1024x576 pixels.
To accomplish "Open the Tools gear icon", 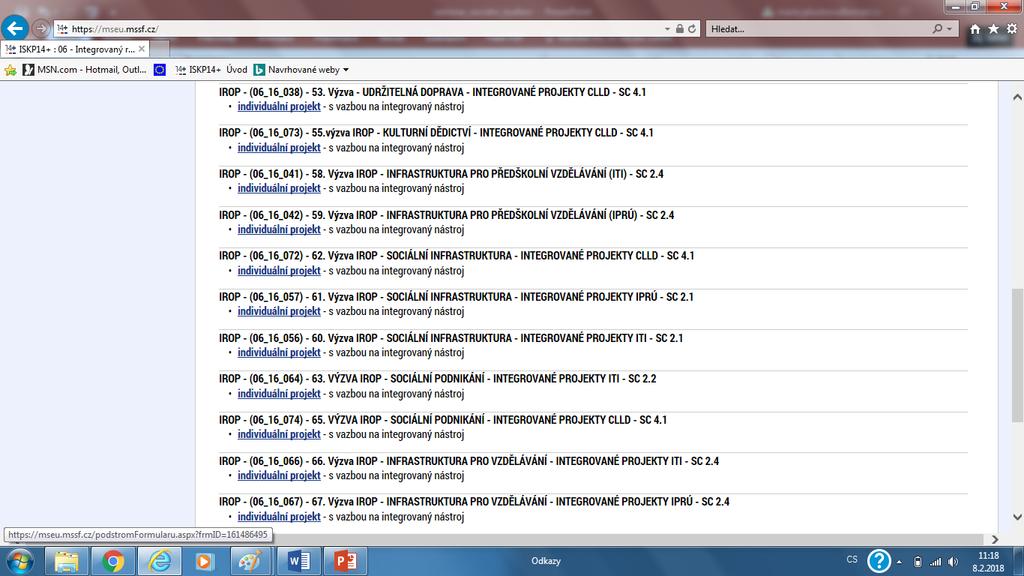I will (1012, 29).
